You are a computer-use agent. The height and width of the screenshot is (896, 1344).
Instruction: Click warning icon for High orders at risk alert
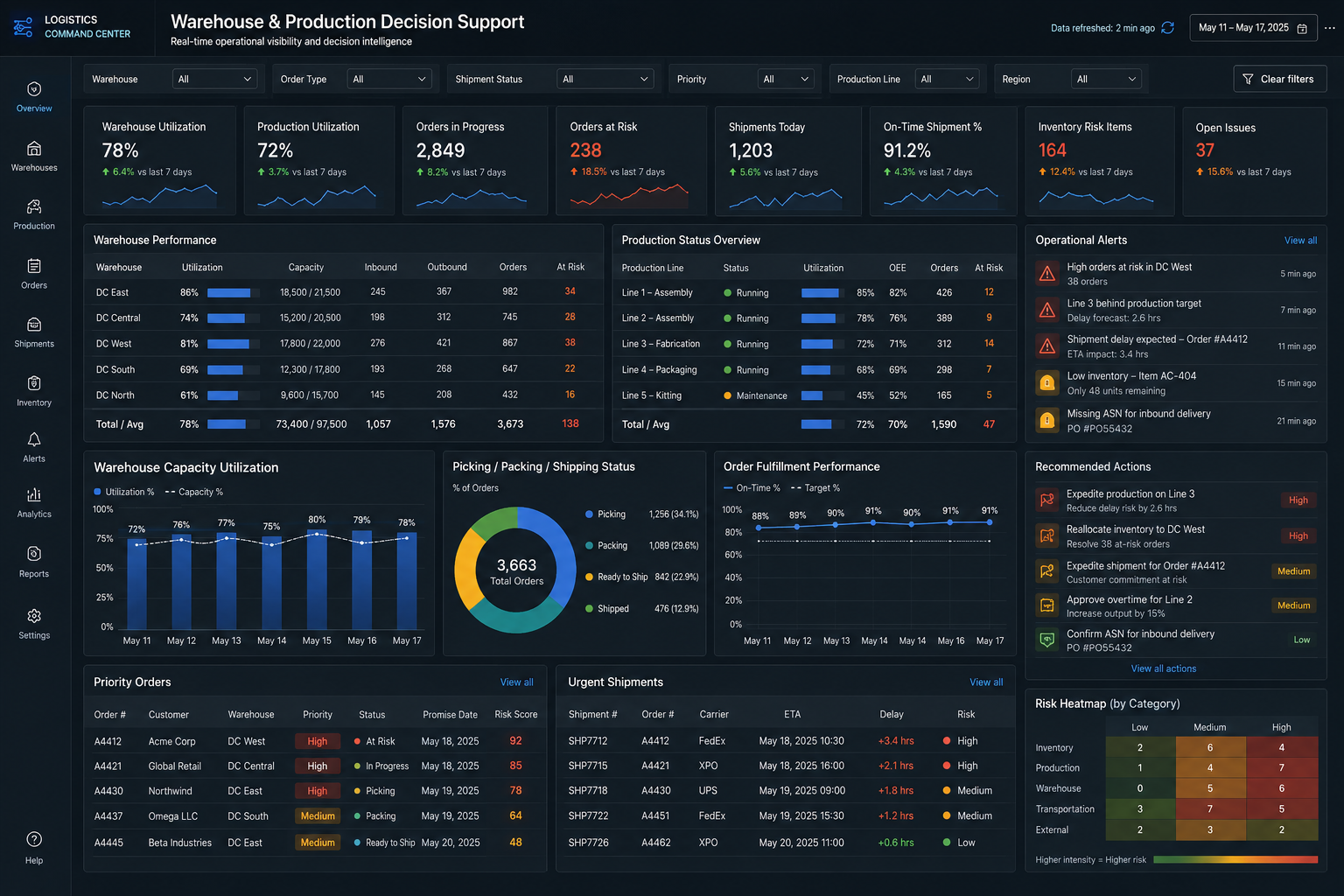pos(1046,274)
